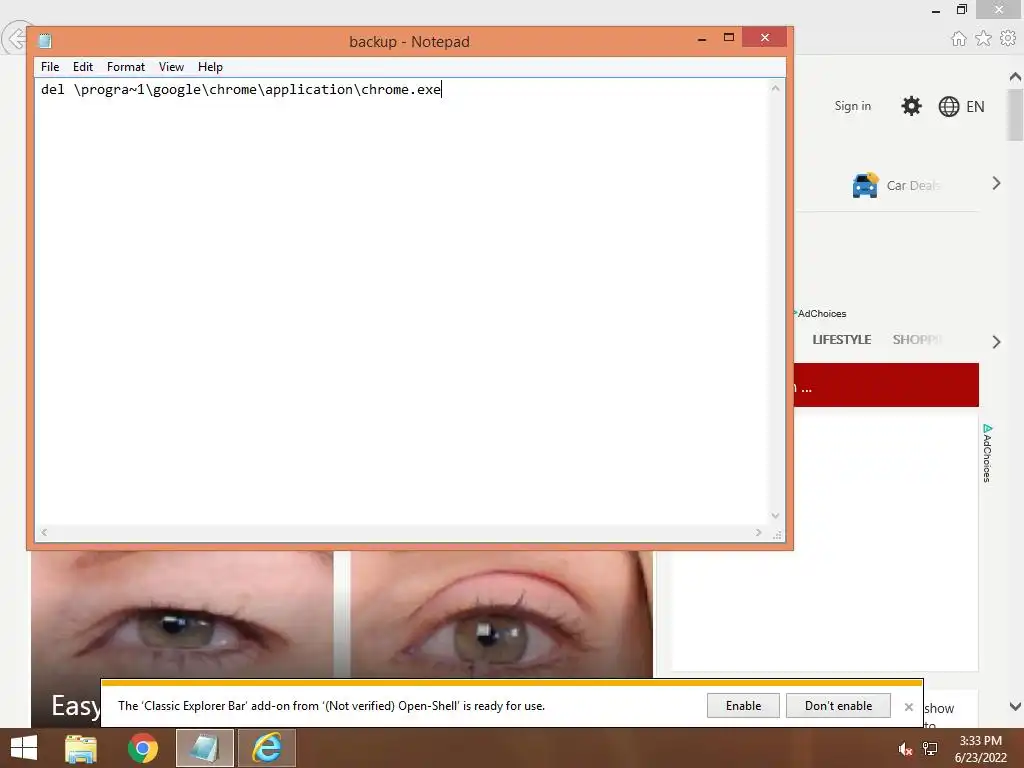This screenshot has width=1024, height=768.
Task: Open the View menu in Notepad
Action: tap(171, 67)
